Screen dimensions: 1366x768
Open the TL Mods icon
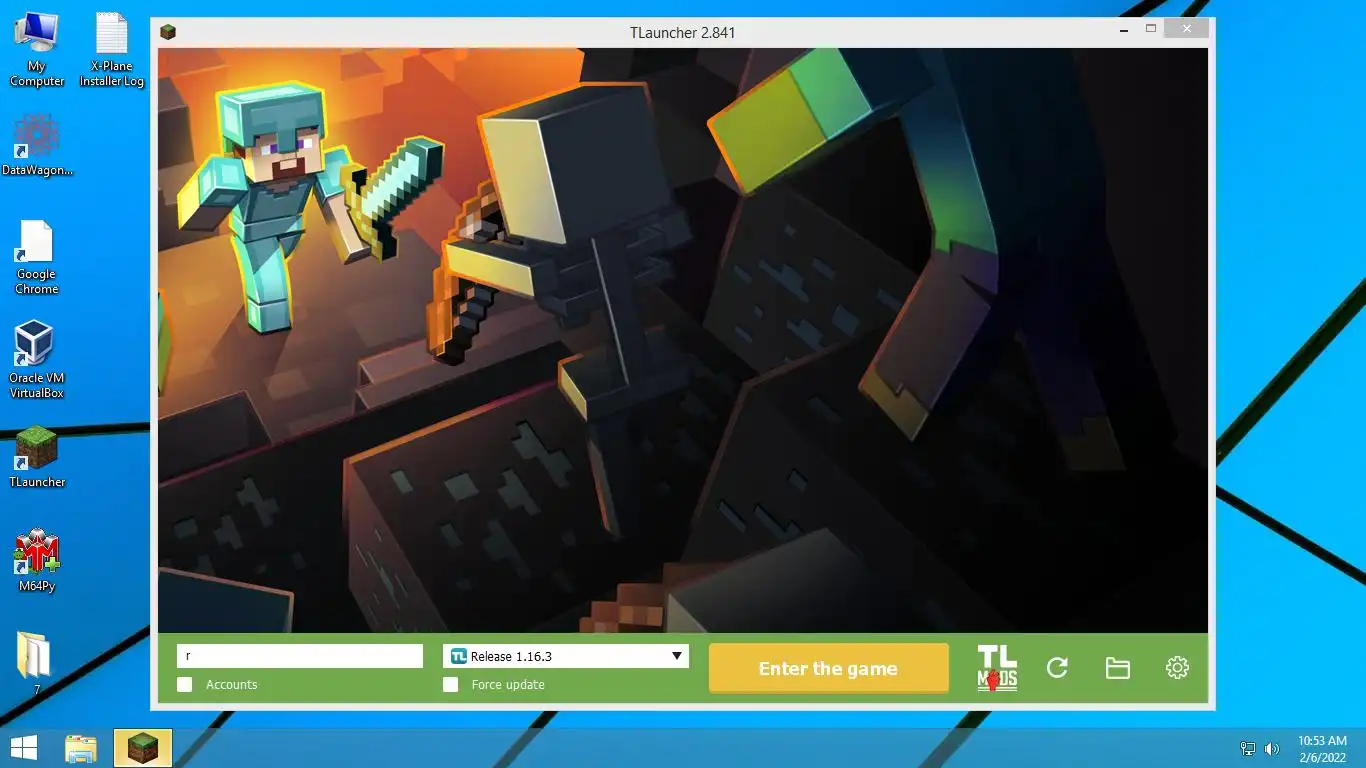(x=997, y=668)
